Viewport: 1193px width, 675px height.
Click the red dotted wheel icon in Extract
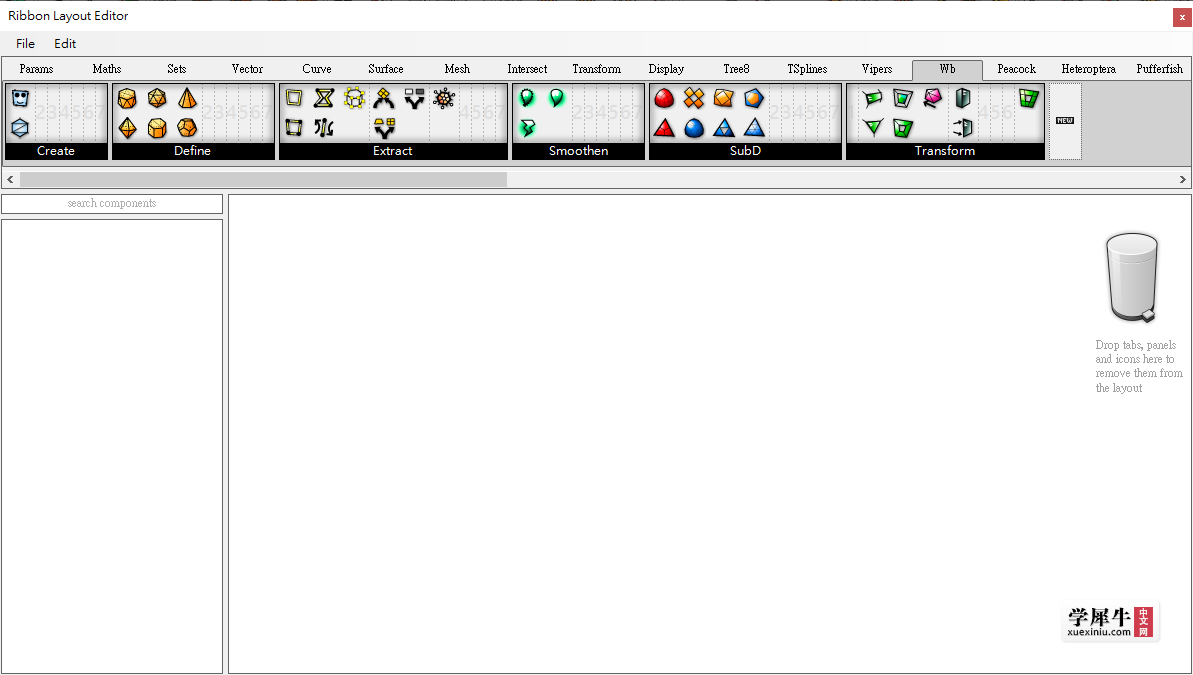tap(444, 98)
